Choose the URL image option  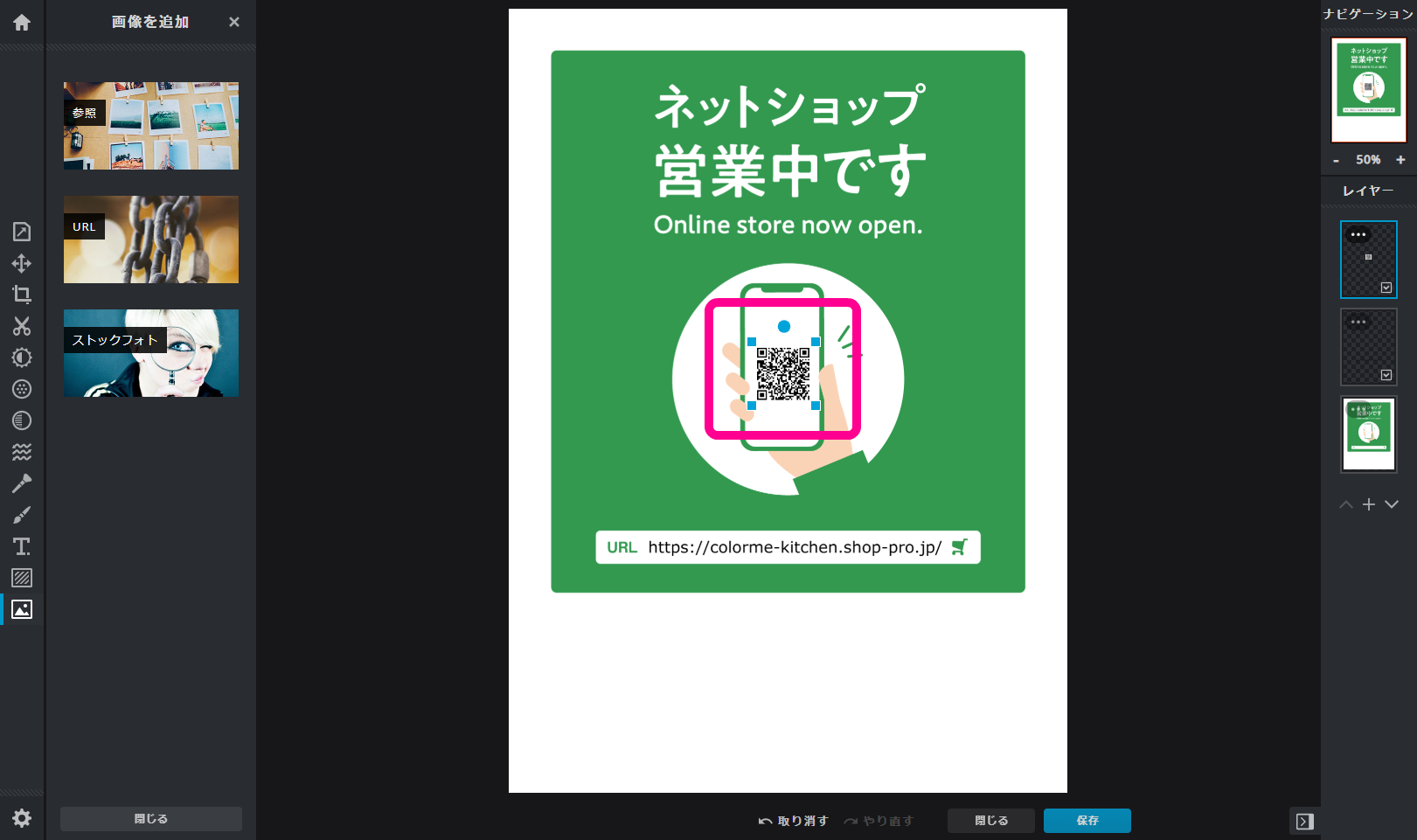point(151,240)
